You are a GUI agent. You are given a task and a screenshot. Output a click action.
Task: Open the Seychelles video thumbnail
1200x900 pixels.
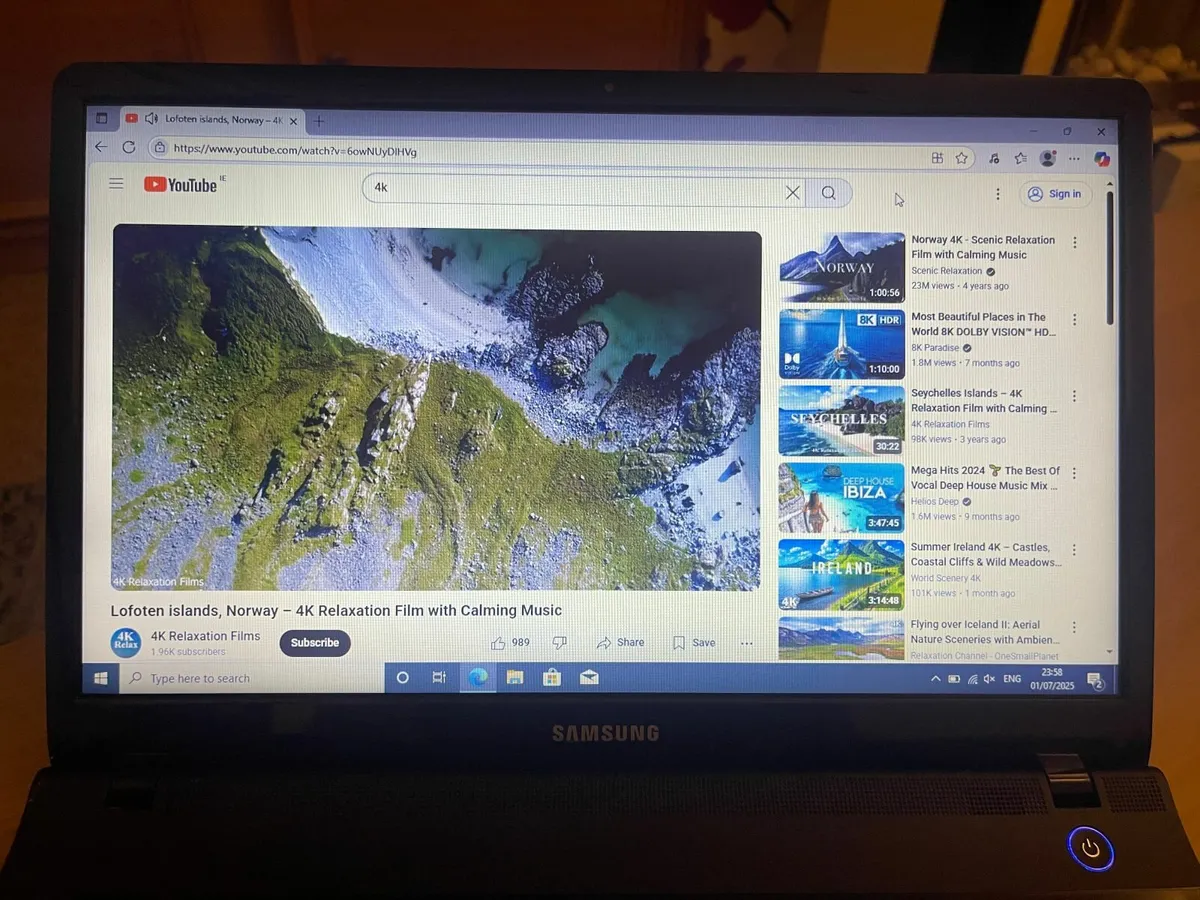click(842, 421)
